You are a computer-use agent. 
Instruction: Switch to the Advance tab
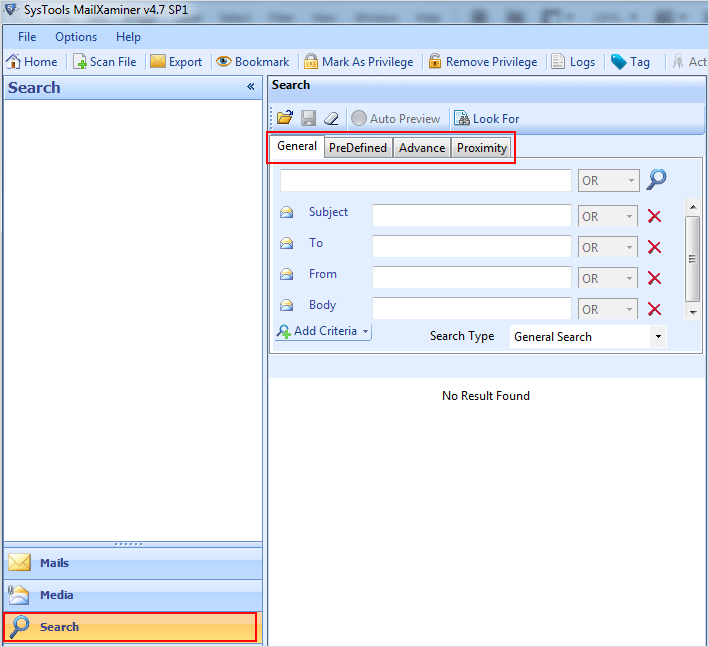coord(422,148)
